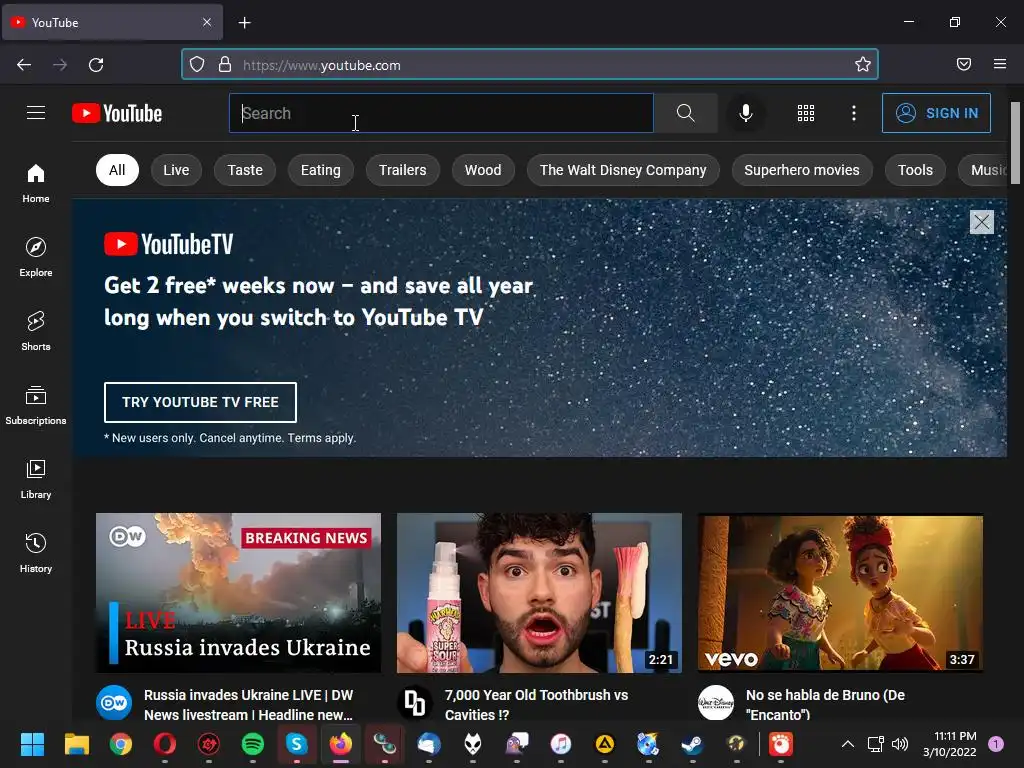
Task: Open Russia invades Ukraine LIVE title
Action: pos(249,705)
